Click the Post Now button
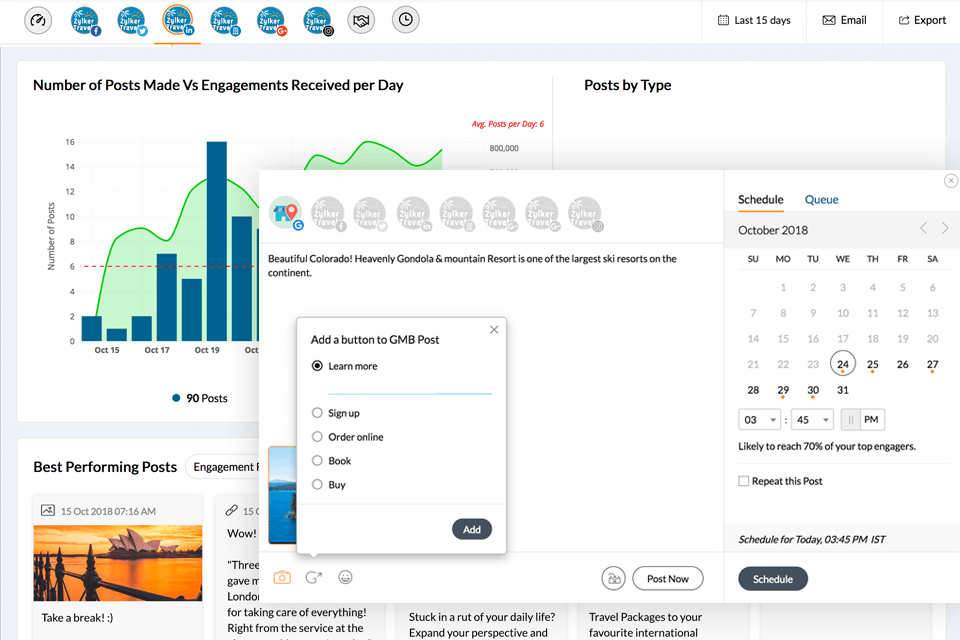 [667, 578]
